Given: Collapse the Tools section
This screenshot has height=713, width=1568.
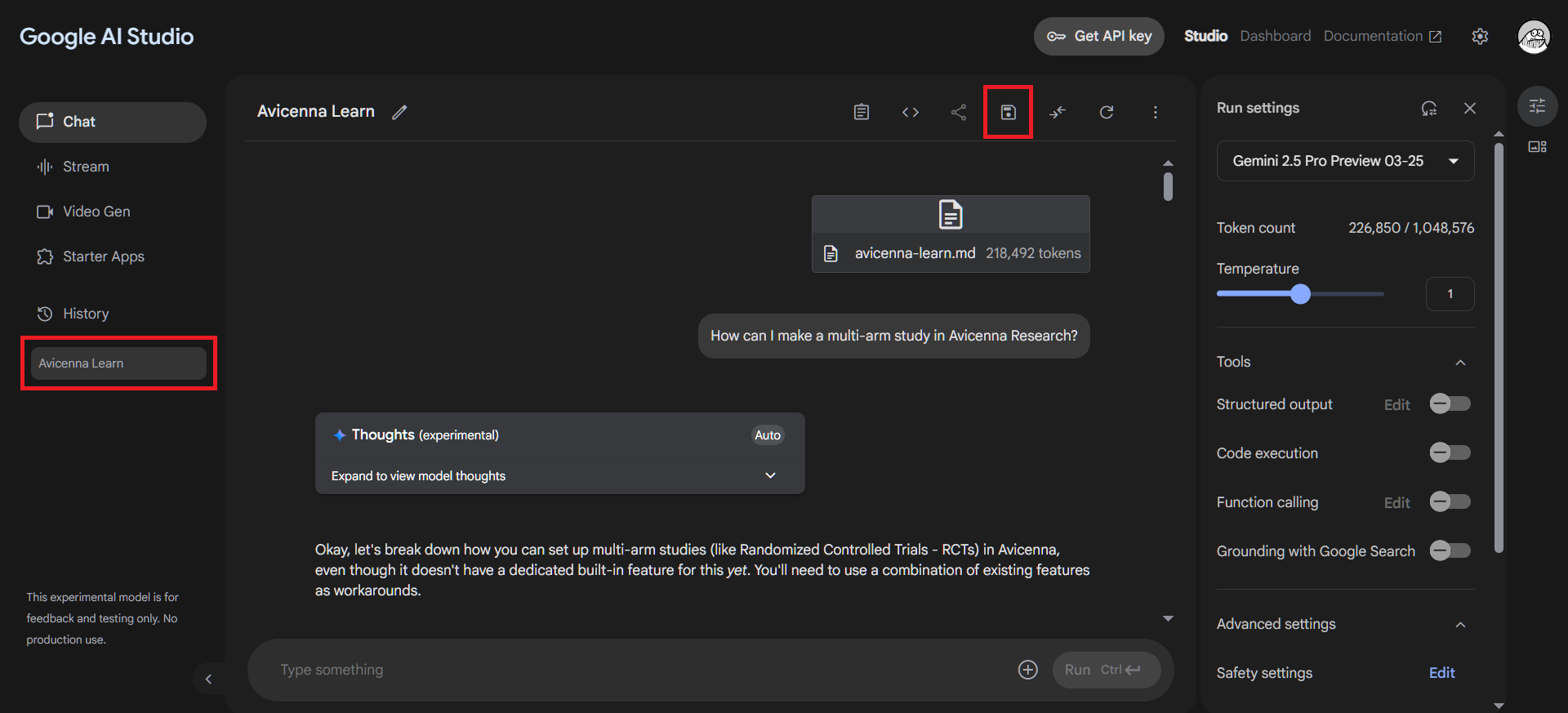Looking at the screenshot, I should (1460, 362).
